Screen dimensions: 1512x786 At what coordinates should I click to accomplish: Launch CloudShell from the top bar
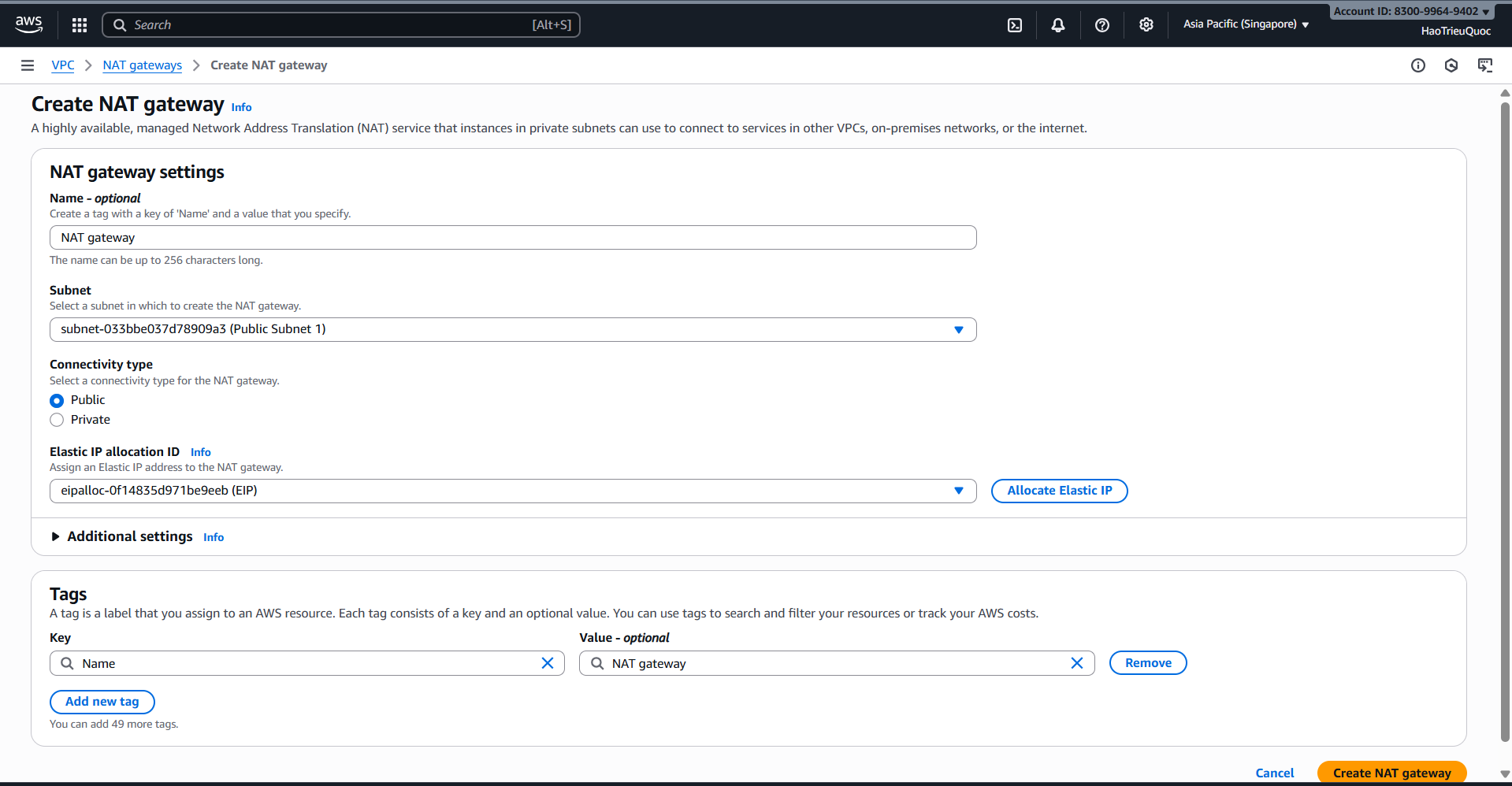point(1015,25)
